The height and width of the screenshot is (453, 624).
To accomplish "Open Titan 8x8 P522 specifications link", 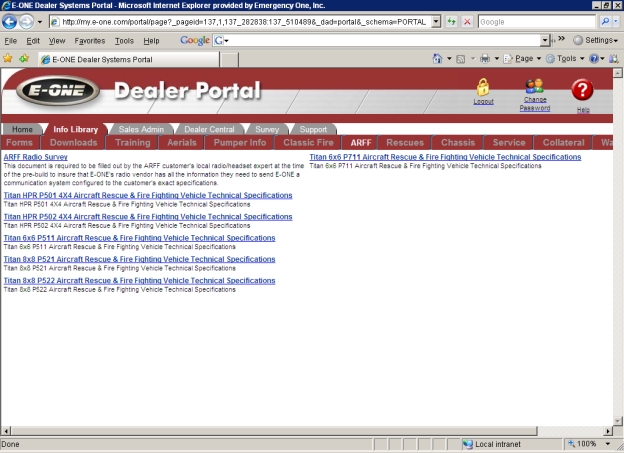I will [139, 280].
